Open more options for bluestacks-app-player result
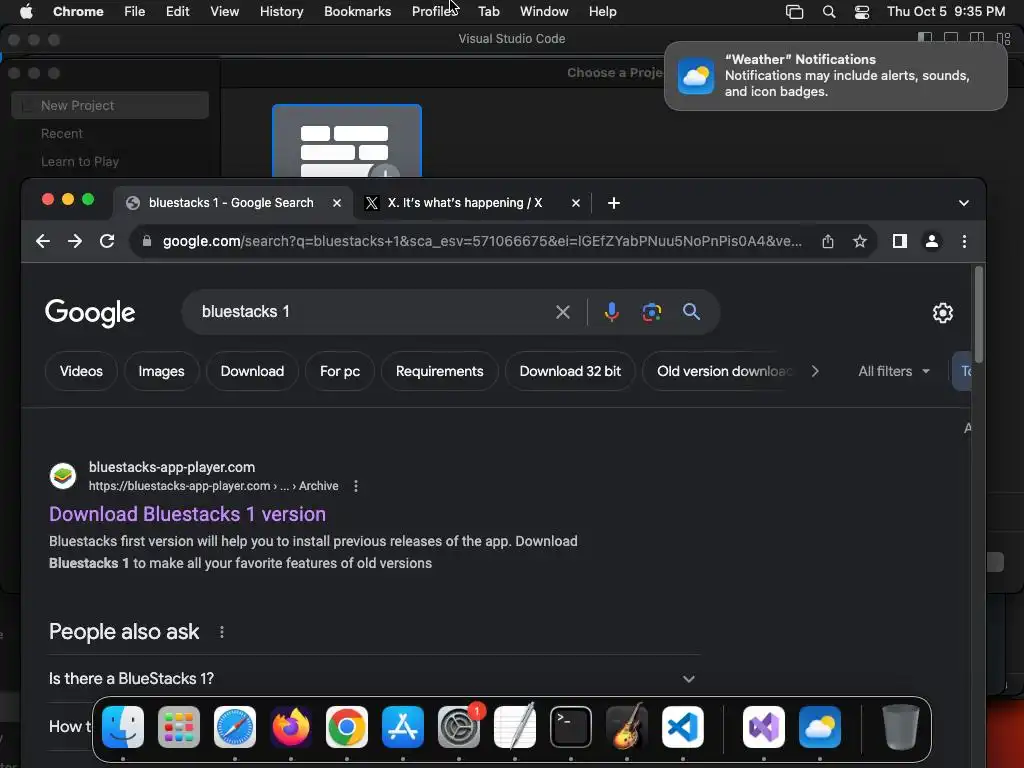1024x768 pixels. pyautogui.click(x=355, y=486)
